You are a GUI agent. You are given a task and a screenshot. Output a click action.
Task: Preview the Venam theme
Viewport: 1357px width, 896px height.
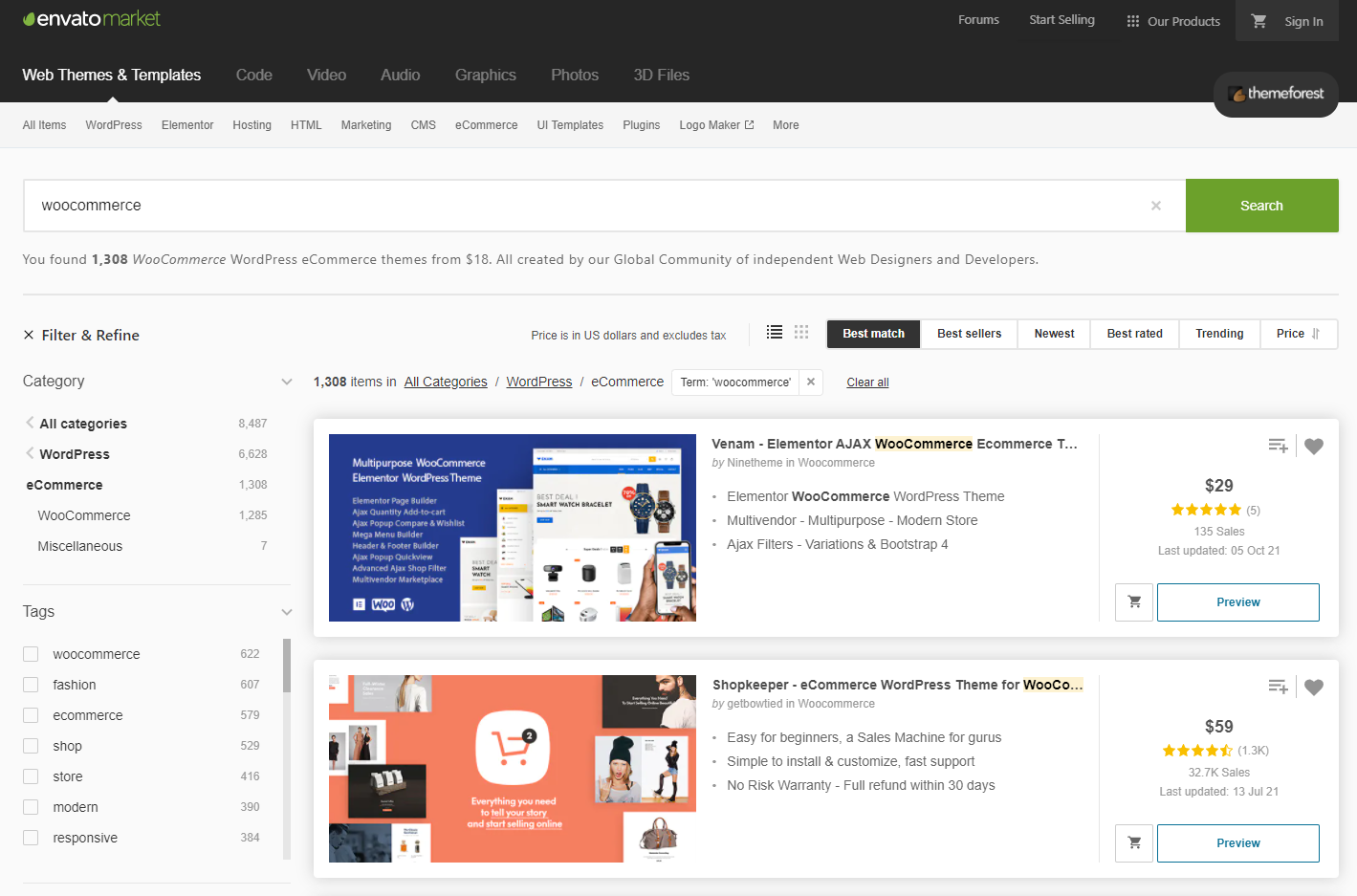1238,602
